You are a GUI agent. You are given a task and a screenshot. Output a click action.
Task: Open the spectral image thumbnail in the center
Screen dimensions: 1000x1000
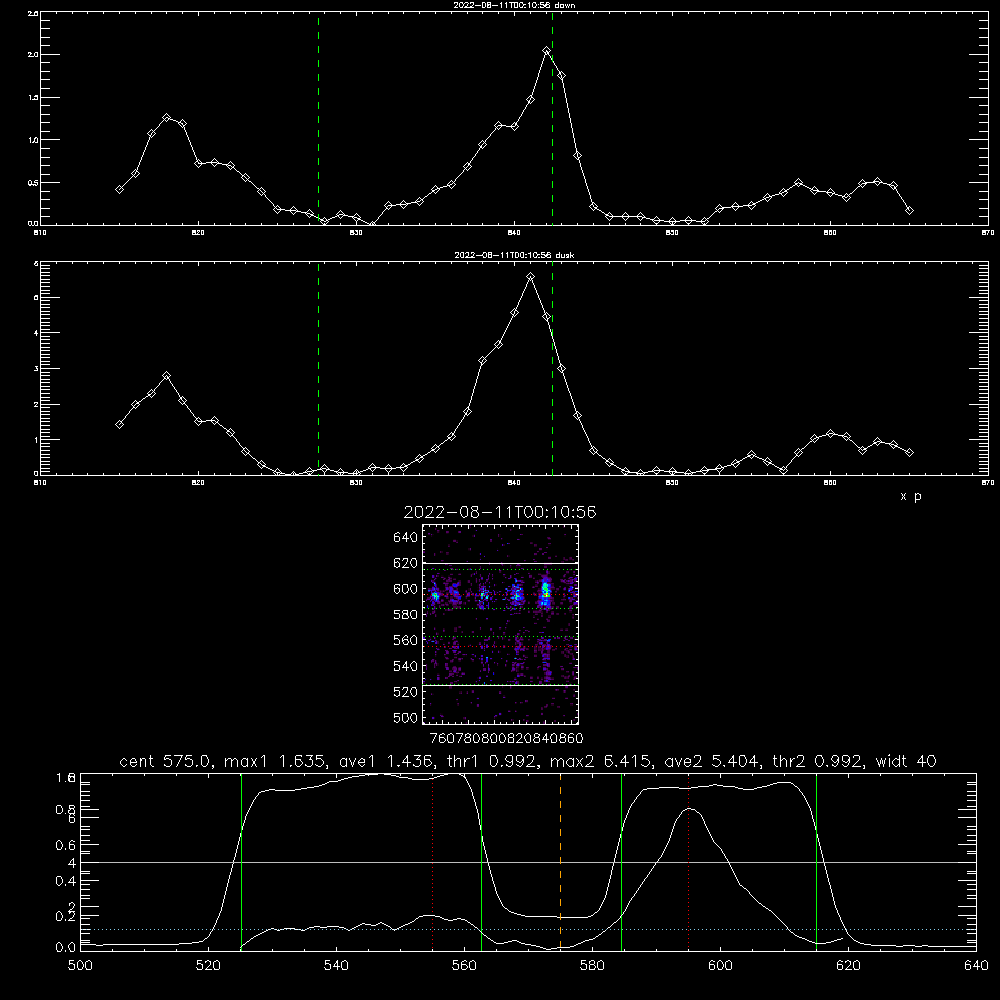(500, 624)
